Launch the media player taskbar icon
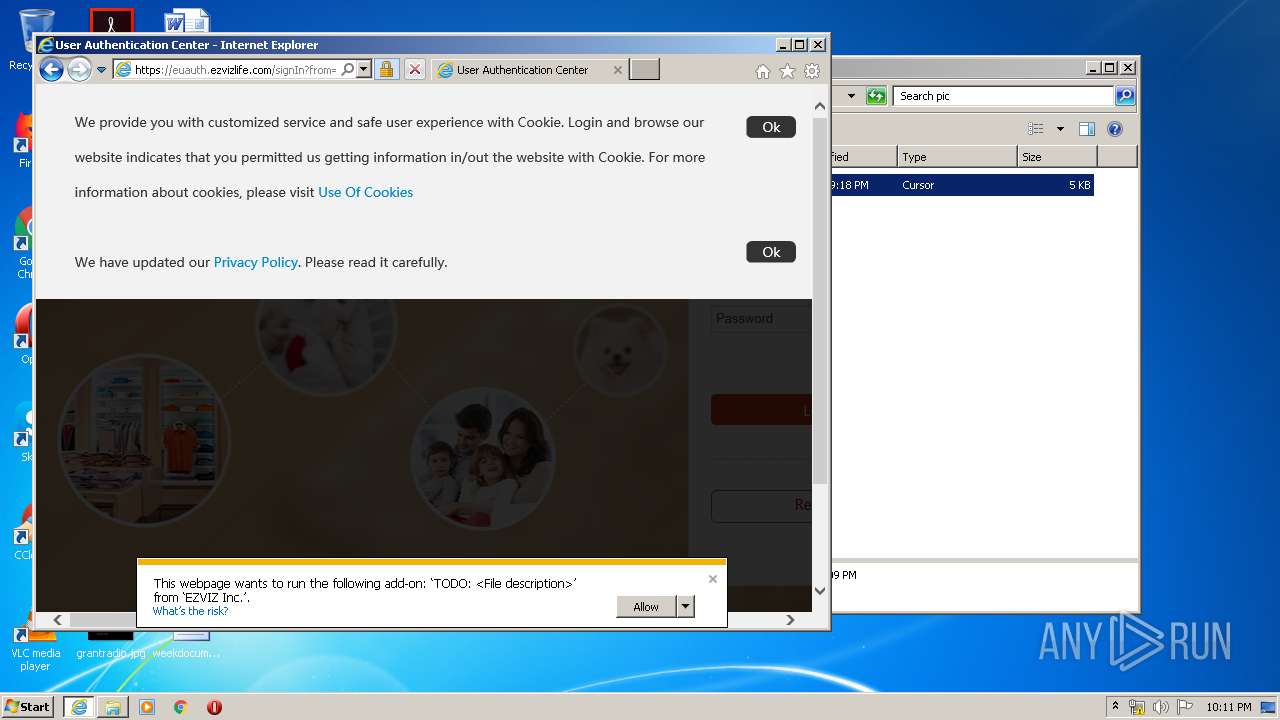This screenshot has width=1280, height=720. click(x=147, y=707)
